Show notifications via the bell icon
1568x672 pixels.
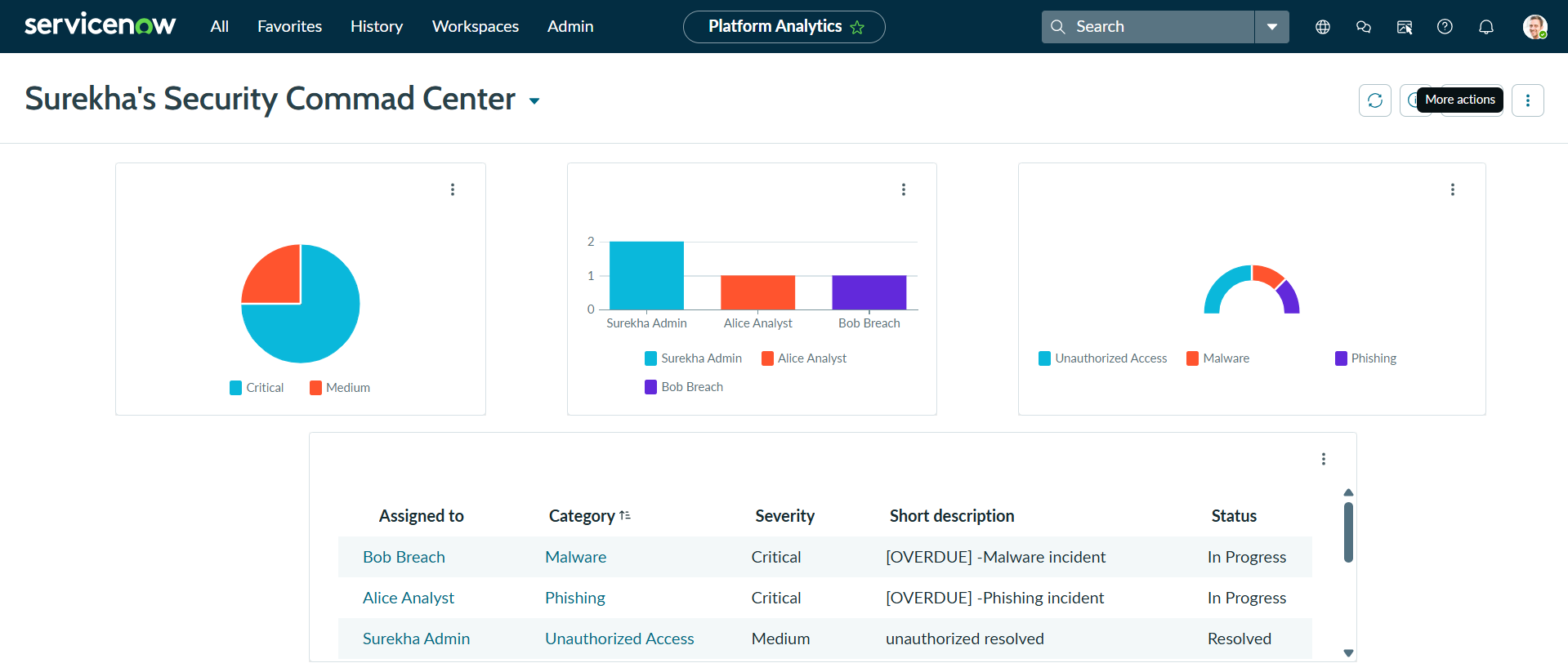[x=1485, y=27]
